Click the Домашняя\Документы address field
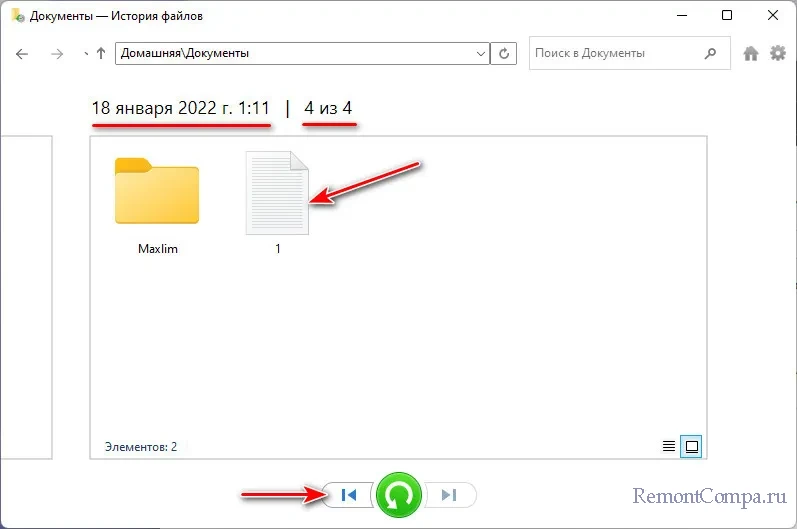 point(290,54)
